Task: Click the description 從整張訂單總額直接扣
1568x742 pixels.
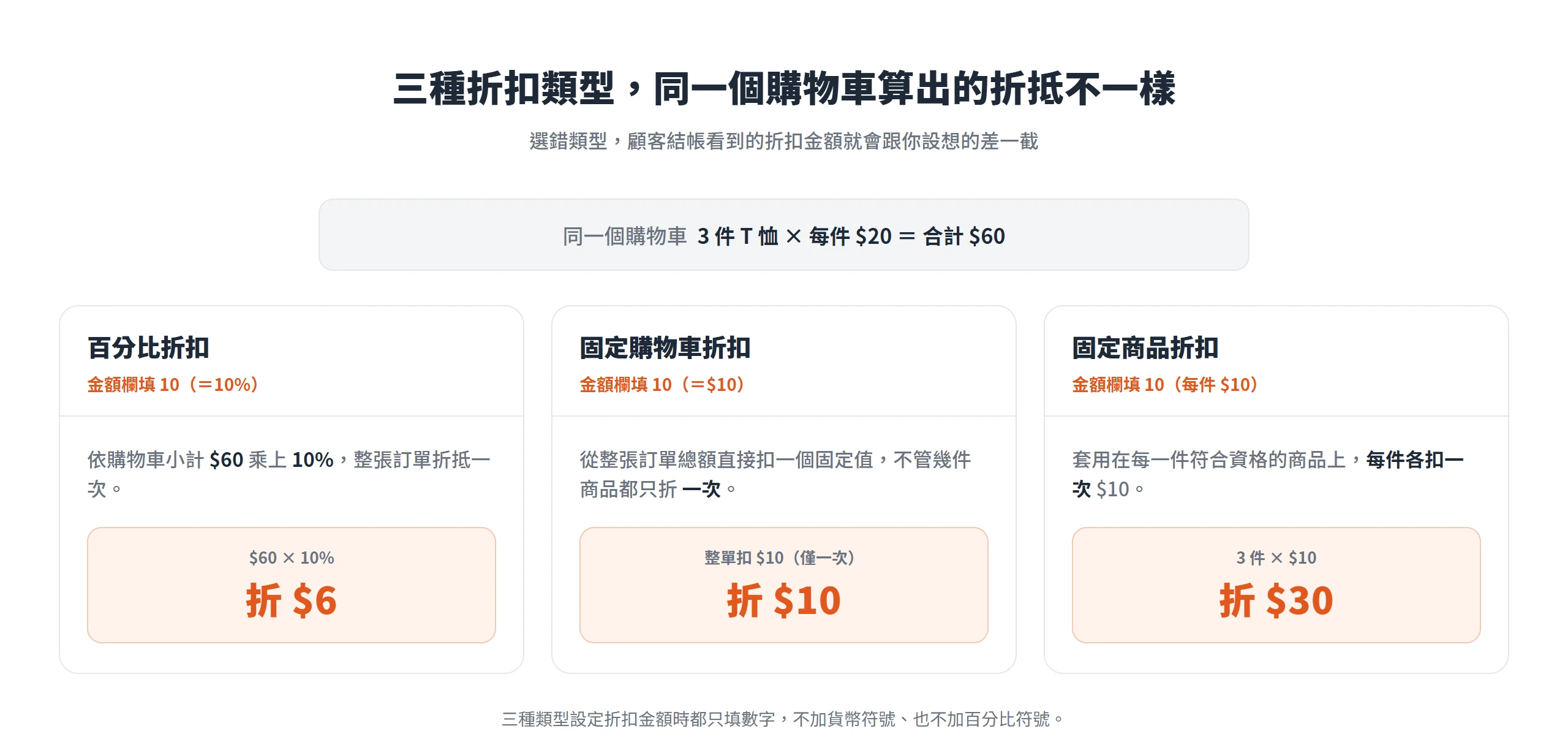Action: click(x=775, y=474)
